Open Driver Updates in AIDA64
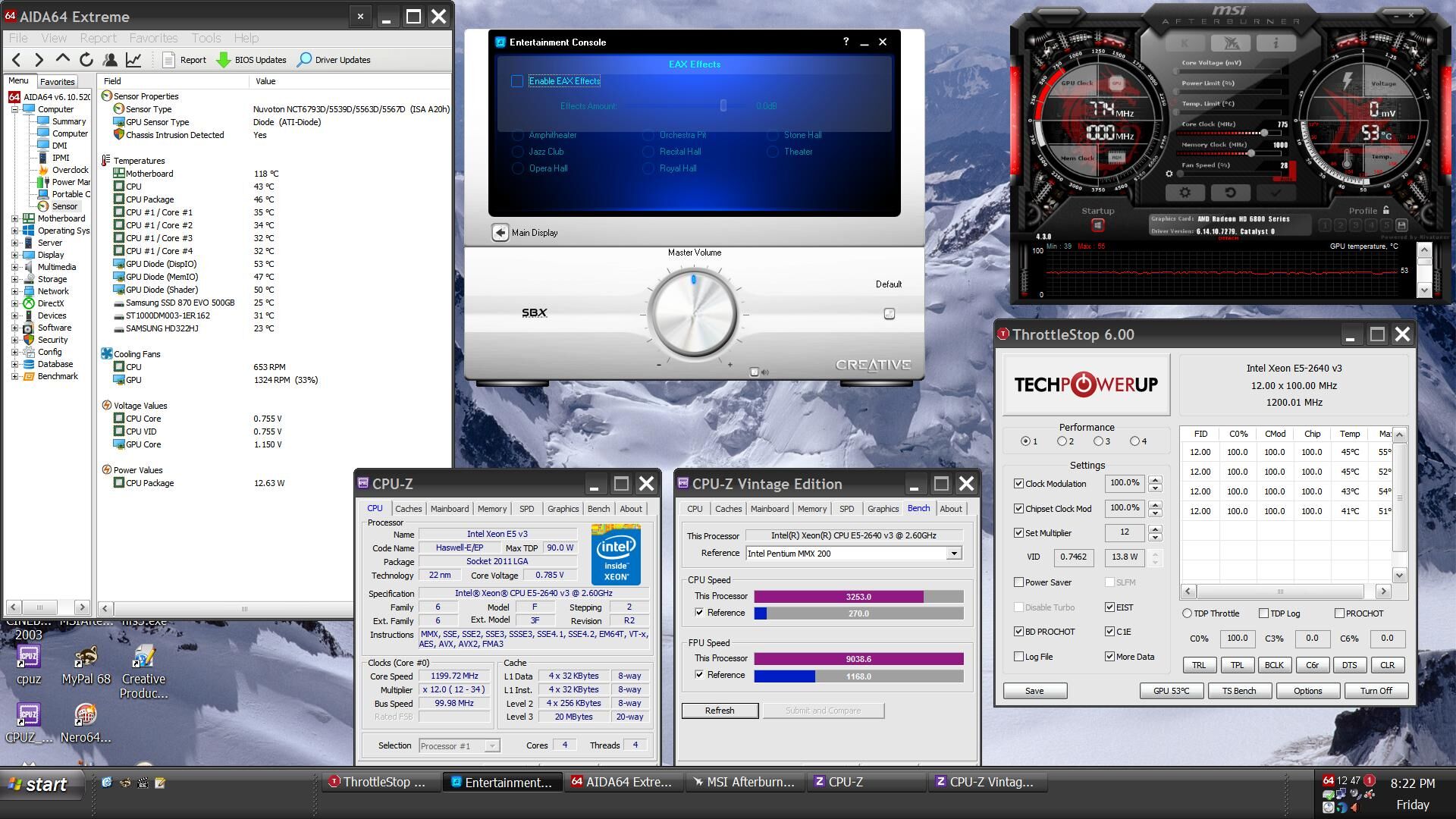This screenshot has width=1456, height=819. [334, 60]
